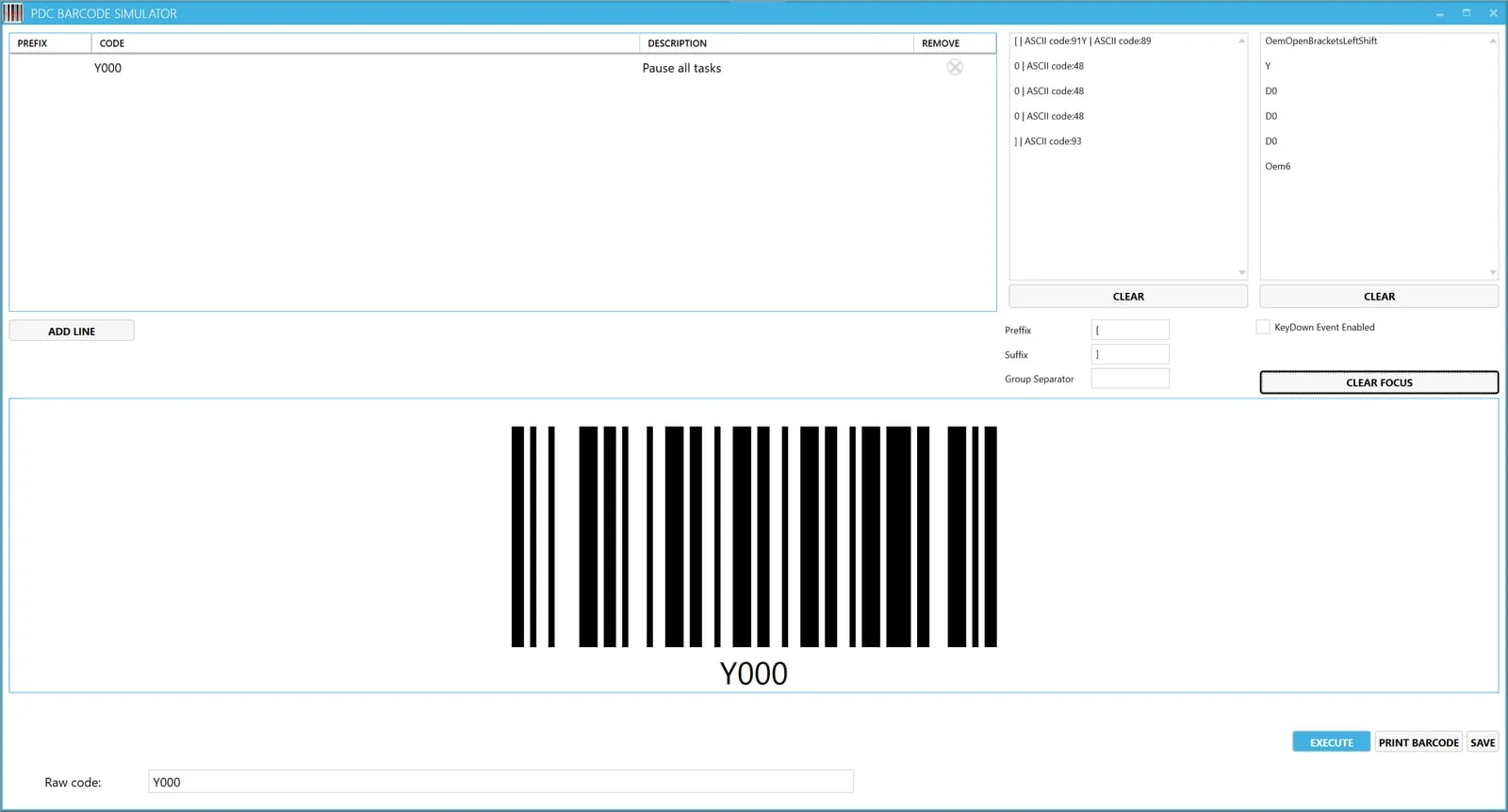Select the Oem6 log entry
Screen dimensions: 1508x812
(x=1277, y=166)
